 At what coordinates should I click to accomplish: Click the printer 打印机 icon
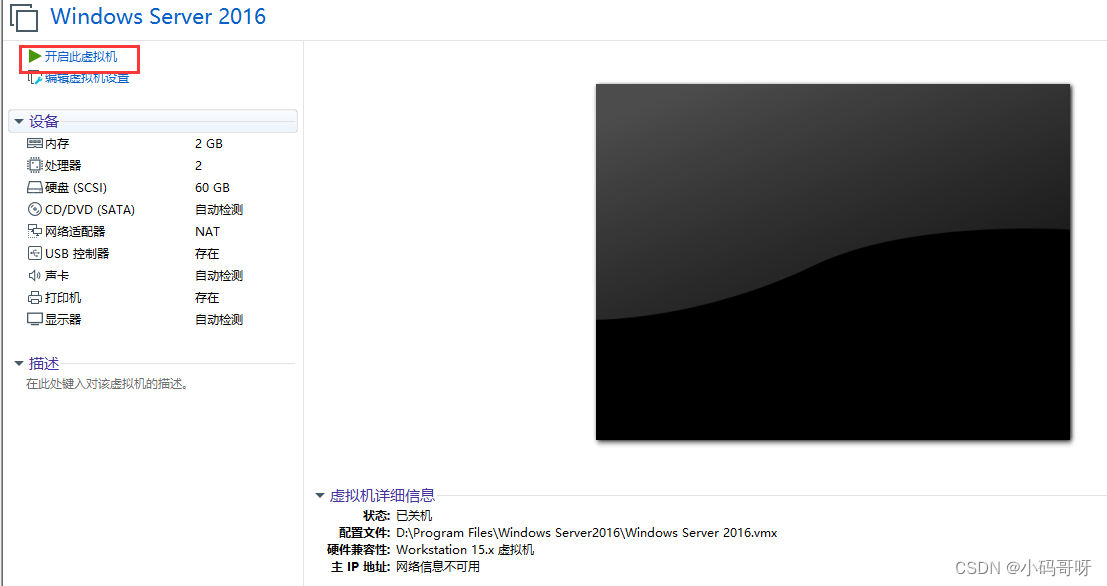click(x=35, y=298)
